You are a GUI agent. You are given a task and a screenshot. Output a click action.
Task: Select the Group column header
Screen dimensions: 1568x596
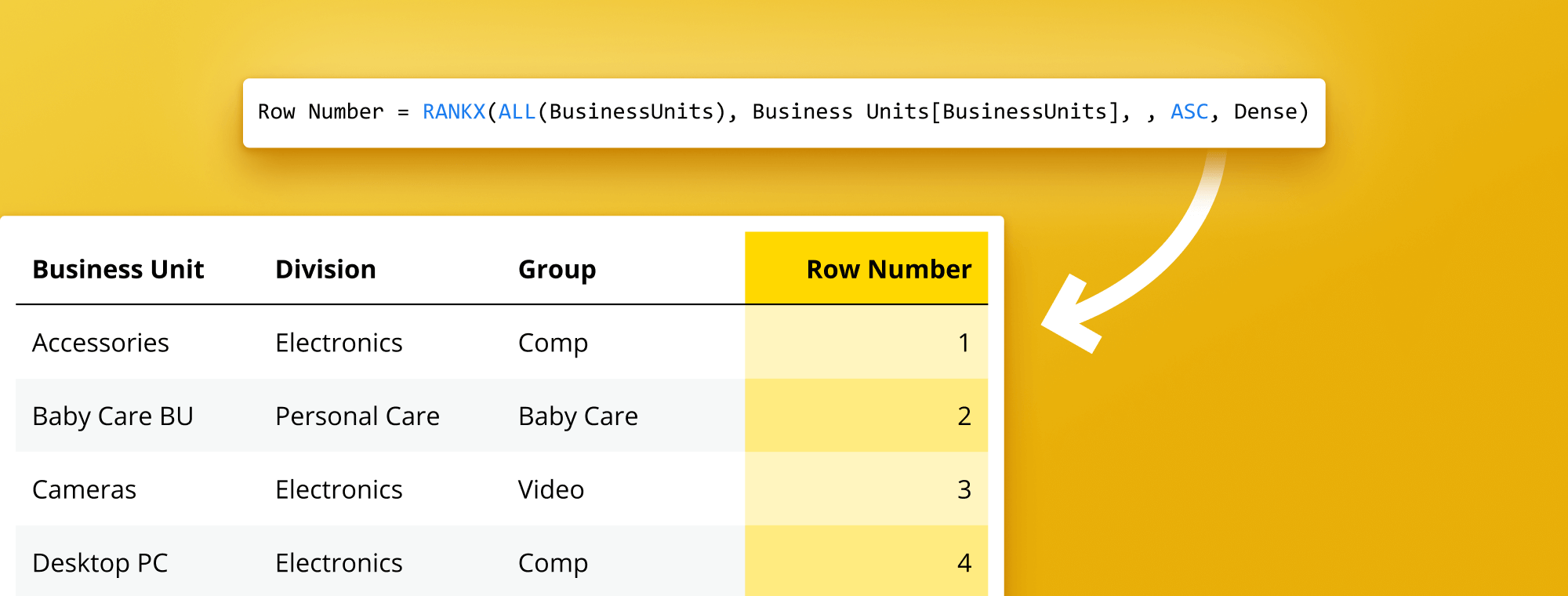557,269
